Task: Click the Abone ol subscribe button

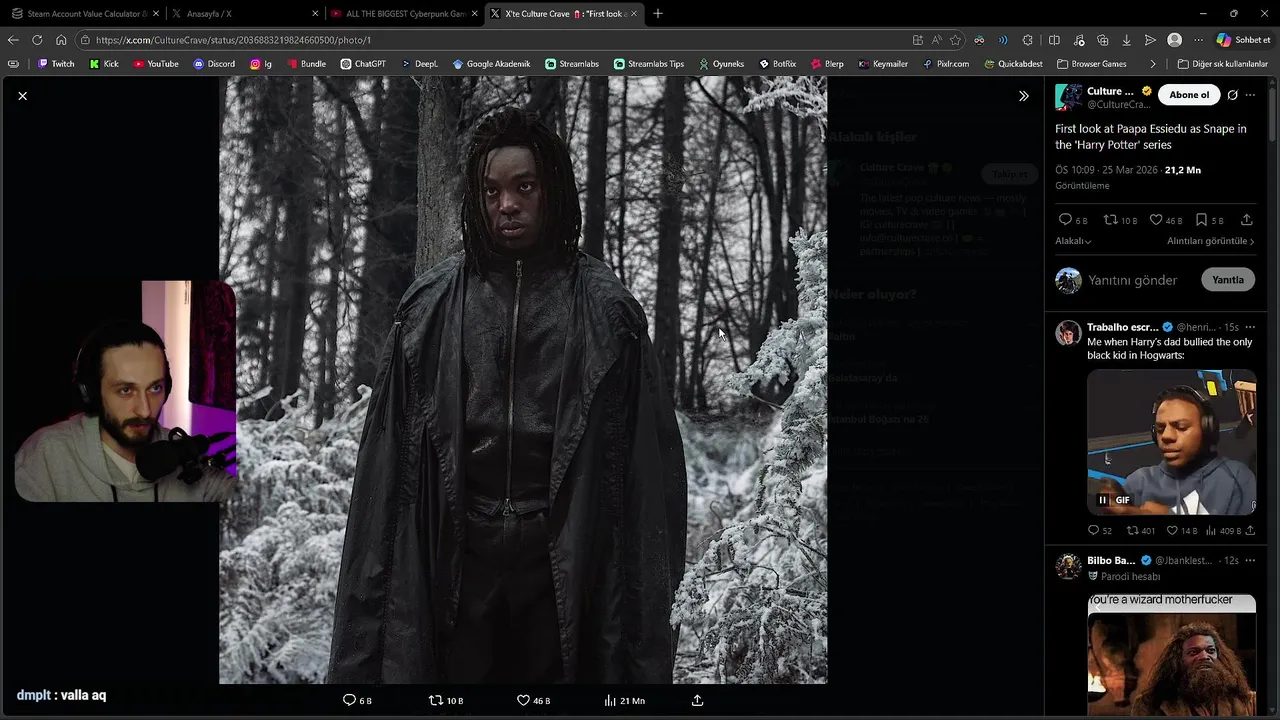Action: pos(1189,95)
